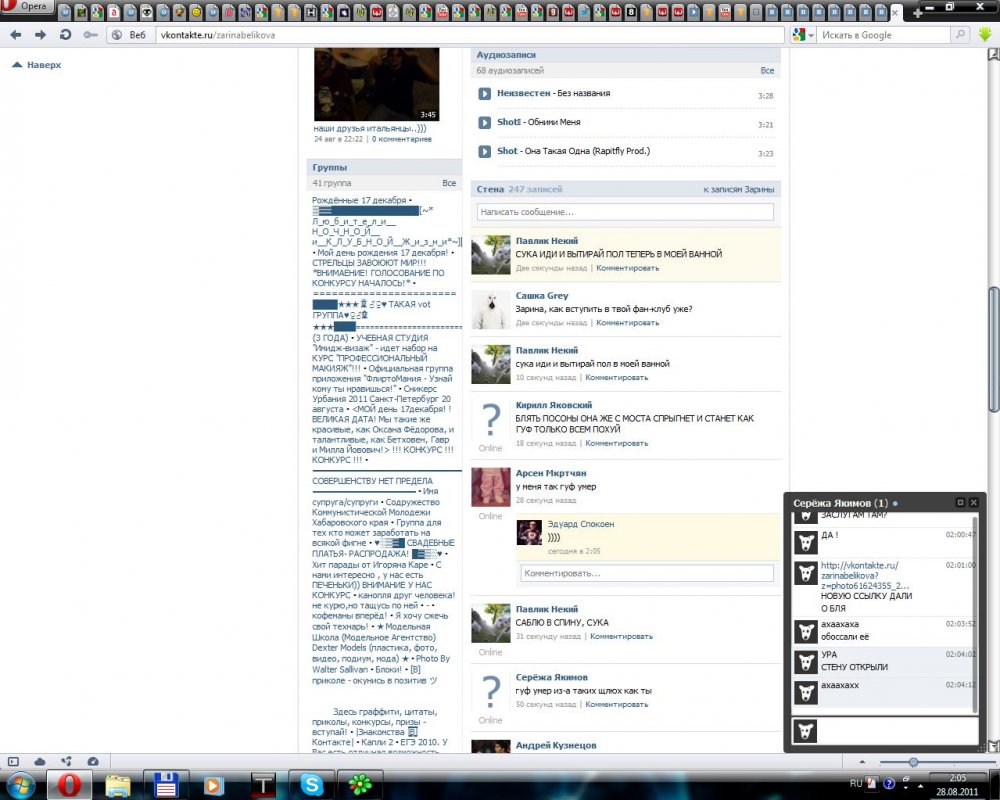Click the search magnifier button
1000x800 pixels.
point(959,35)
